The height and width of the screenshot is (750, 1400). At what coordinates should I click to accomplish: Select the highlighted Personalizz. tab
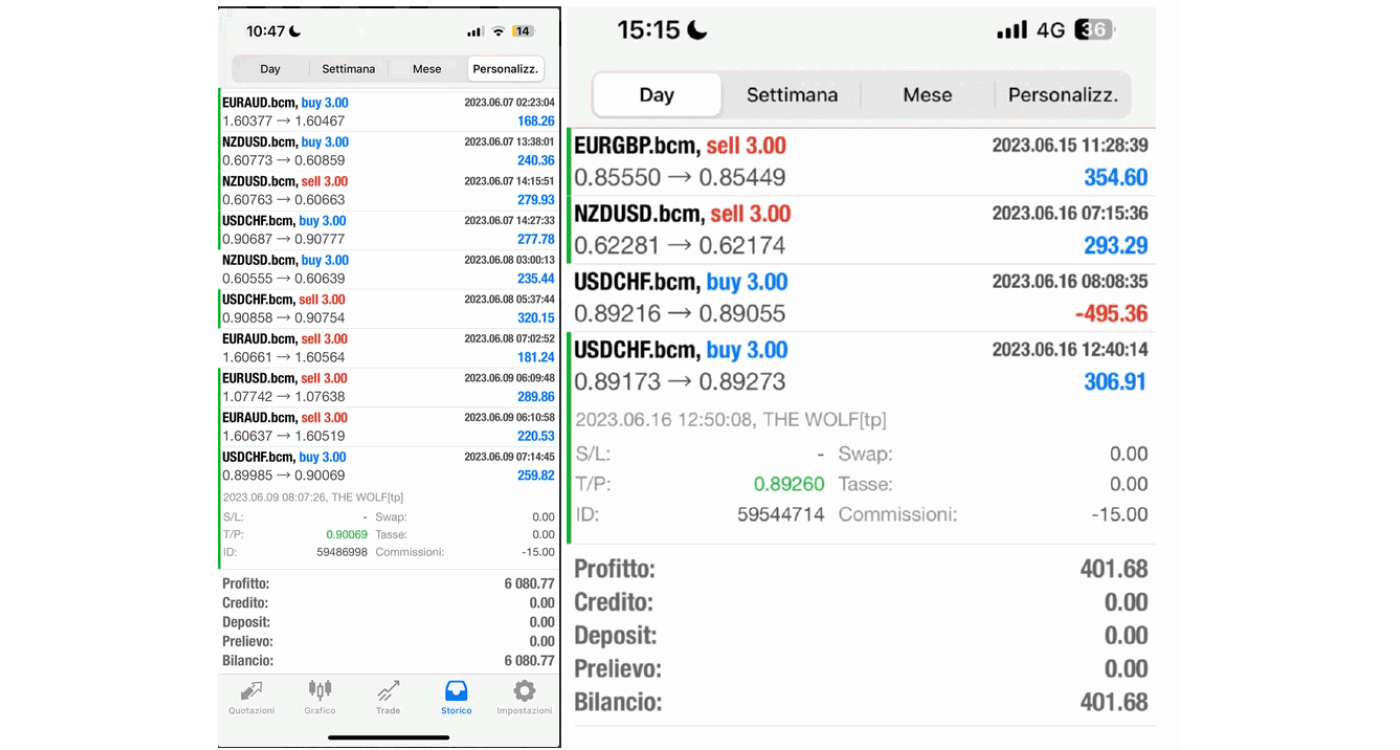(505, 69)
